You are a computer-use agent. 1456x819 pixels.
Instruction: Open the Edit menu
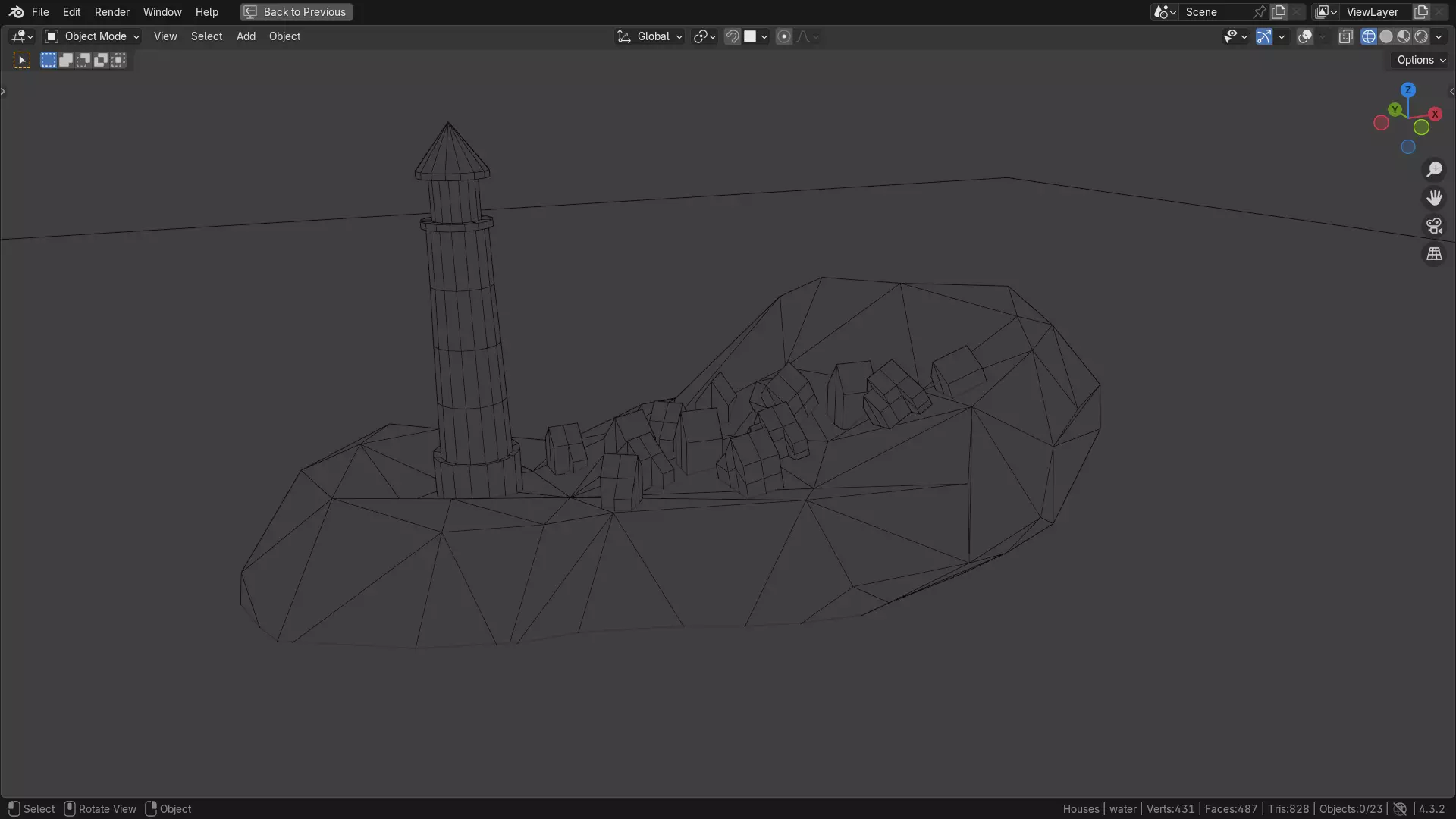(x=71, y=12)
